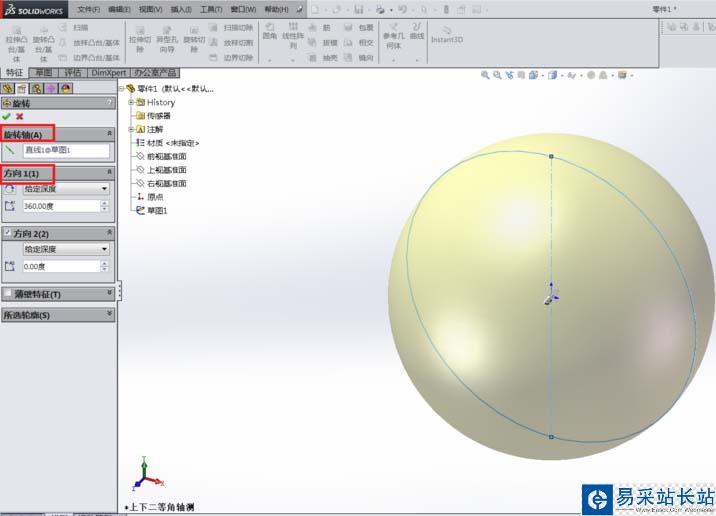716x516 pixels.
Task: Open the 编辑(E) menu
Action: [x=119, y=9]
